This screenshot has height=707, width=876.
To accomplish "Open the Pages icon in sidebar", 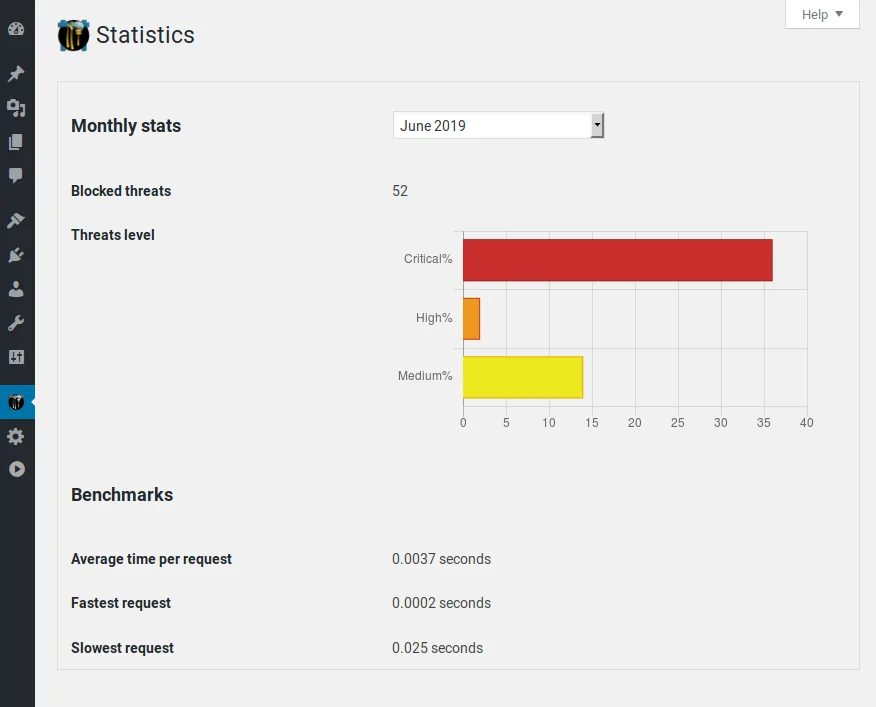I will pyautogui.click(x=16, y=142).
